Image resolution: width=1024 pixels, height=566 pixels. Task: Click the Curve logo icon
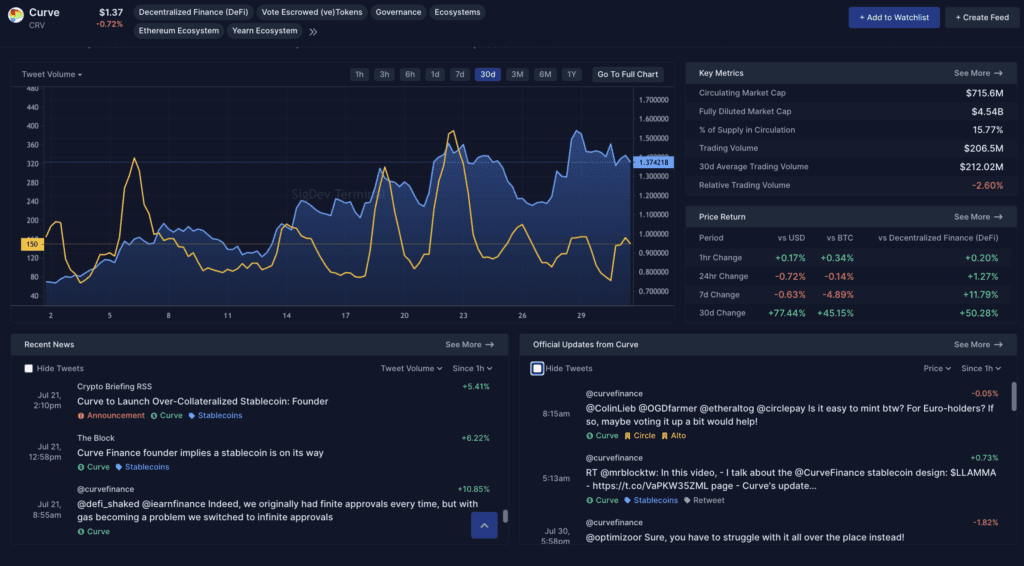tap(16, 15)
